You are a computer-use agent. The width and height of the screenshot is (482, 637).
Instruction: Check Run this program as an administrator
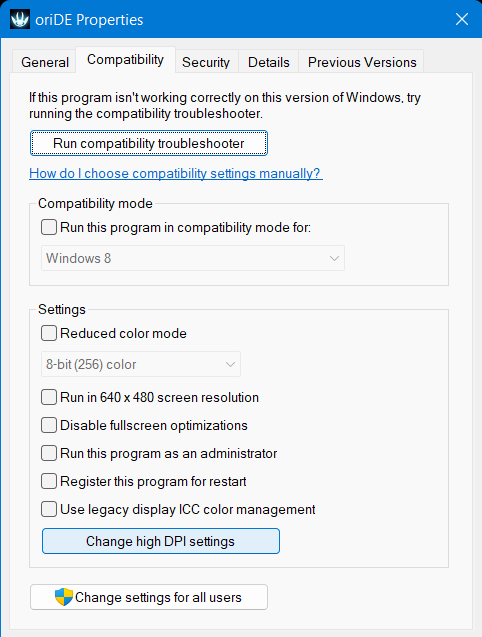[49, 453]
